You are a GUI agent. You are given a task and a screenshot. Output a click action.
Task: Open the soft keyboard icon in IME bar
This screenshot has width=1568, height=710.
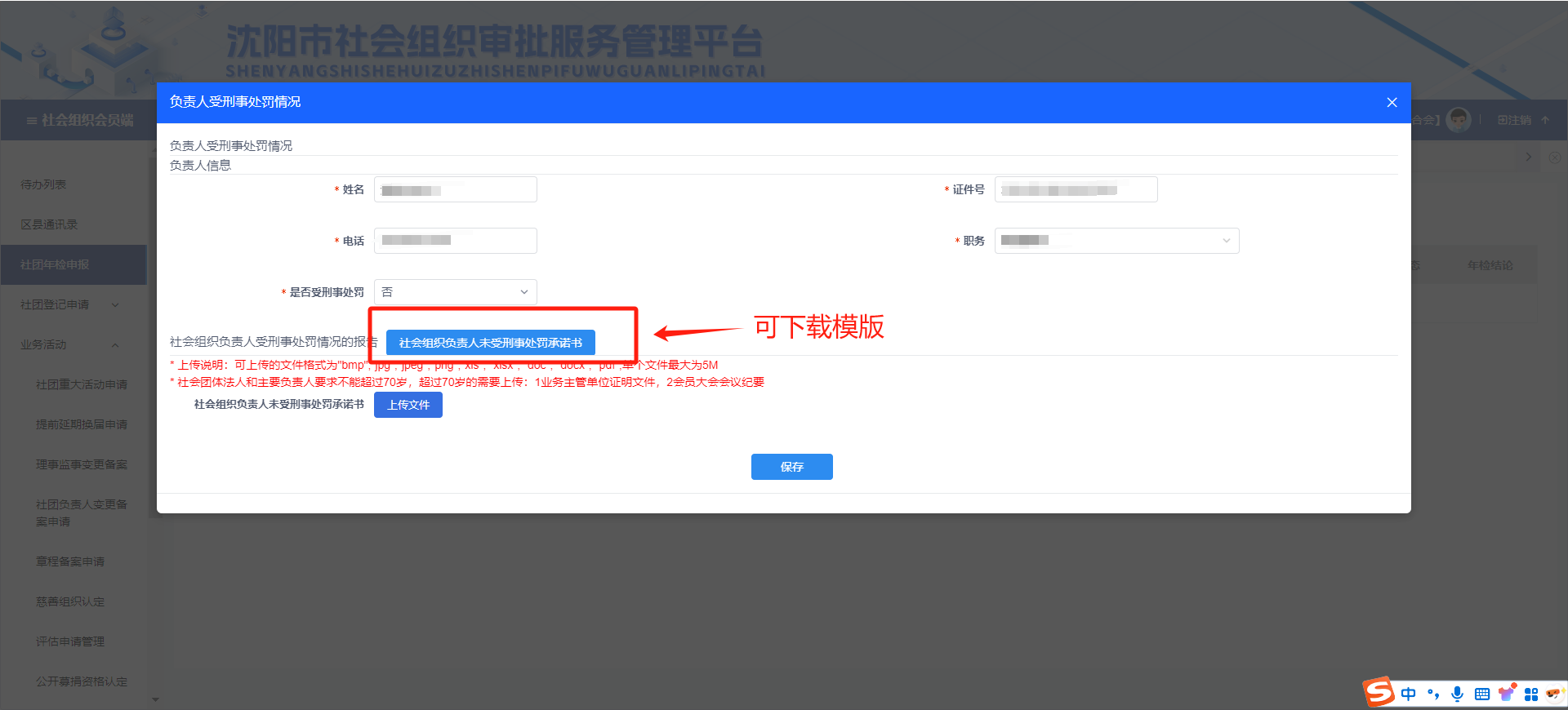(1482, 694)
